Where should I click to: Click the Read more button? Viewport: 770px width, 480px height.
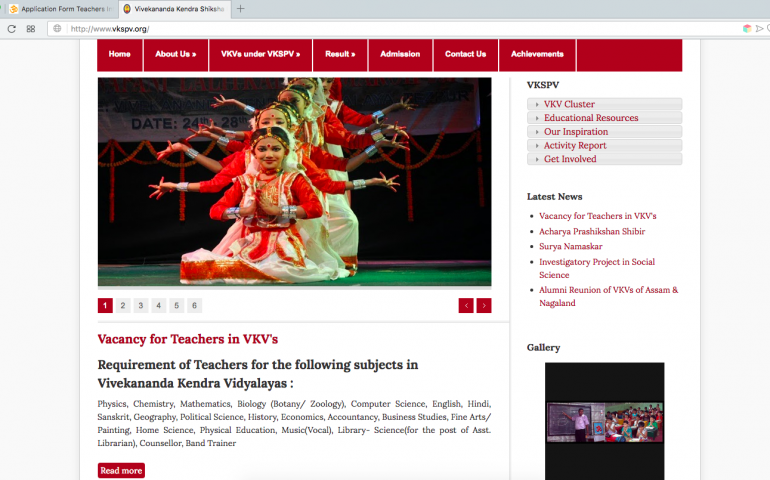tap(121, 471)
